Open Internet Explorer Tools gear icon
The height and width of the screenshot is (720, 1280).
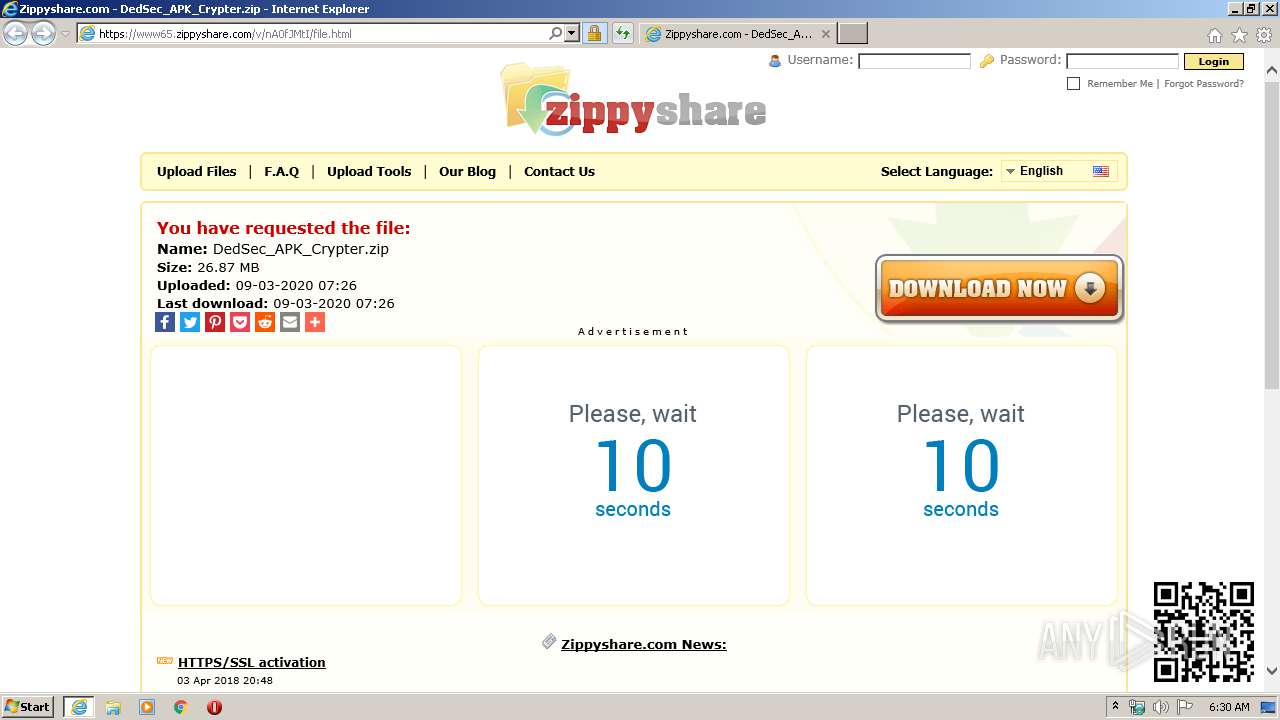pyautogui.click(x=1264, y=35)
